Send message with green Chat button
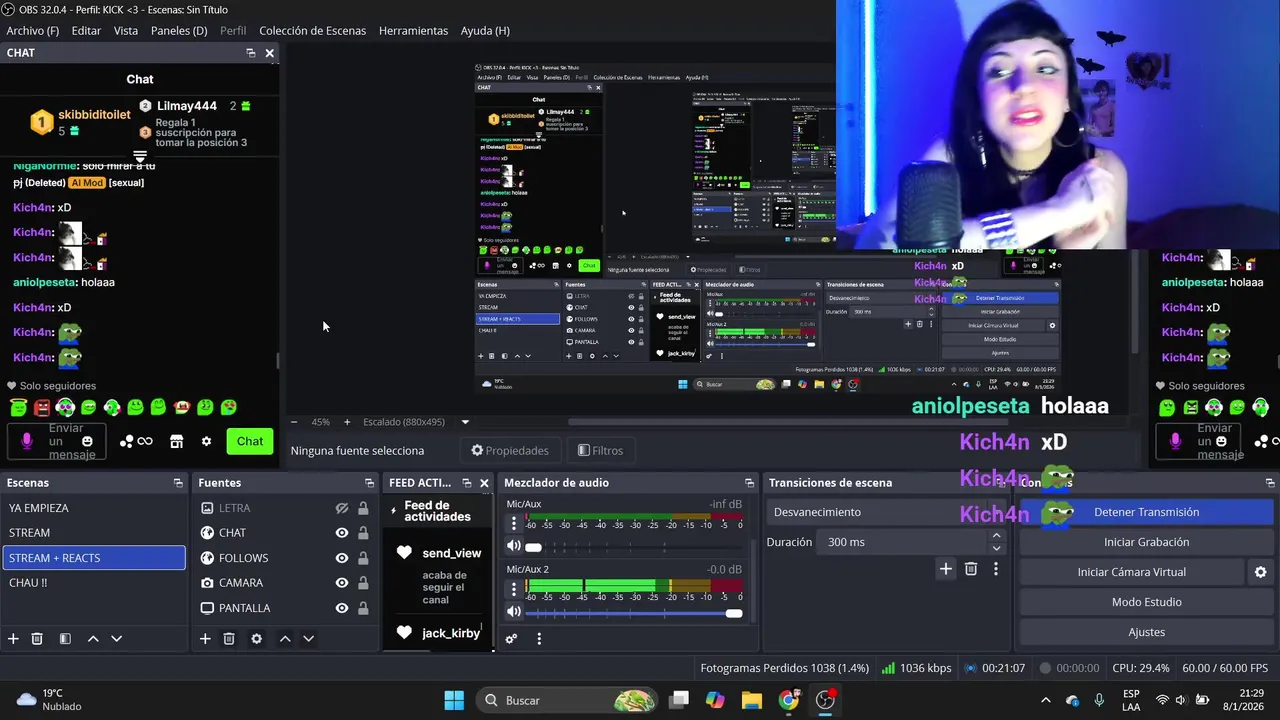The image size is (1280, 720). click(x=250, y=441)
